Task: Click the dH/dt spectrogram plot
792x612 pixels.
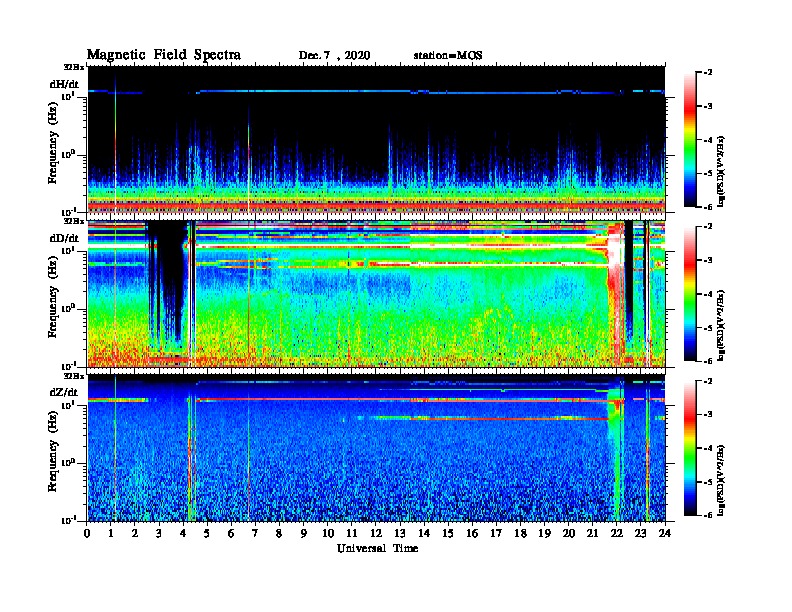Action: pos(376,139)
